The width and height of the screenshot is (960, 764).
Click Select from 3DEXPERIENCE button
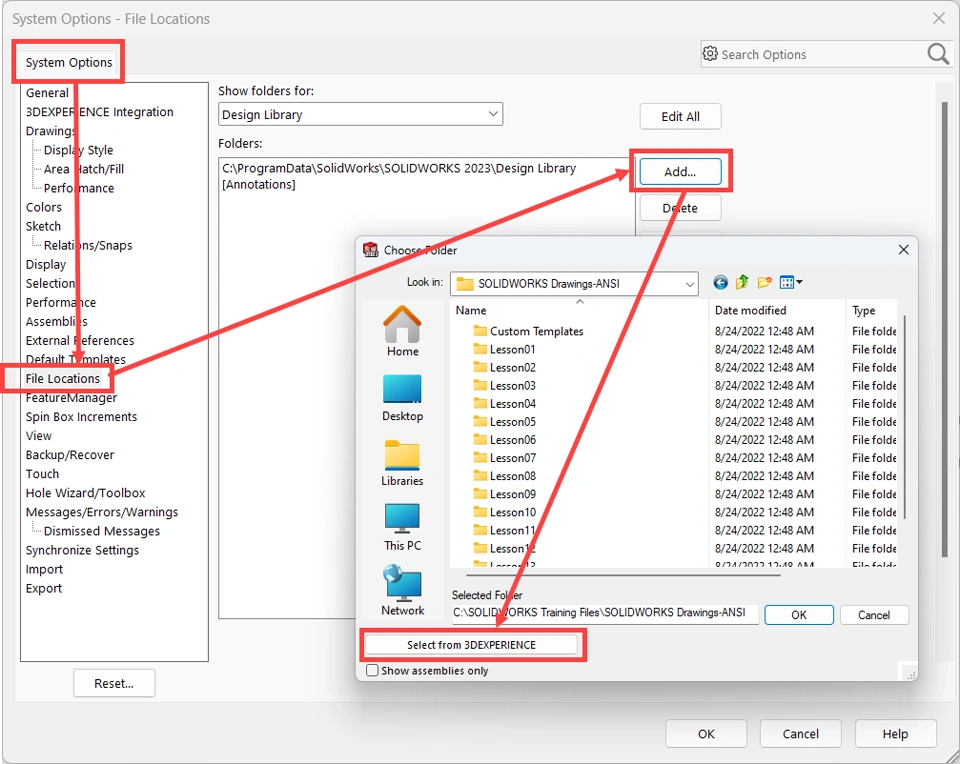[x=471, y=645]
